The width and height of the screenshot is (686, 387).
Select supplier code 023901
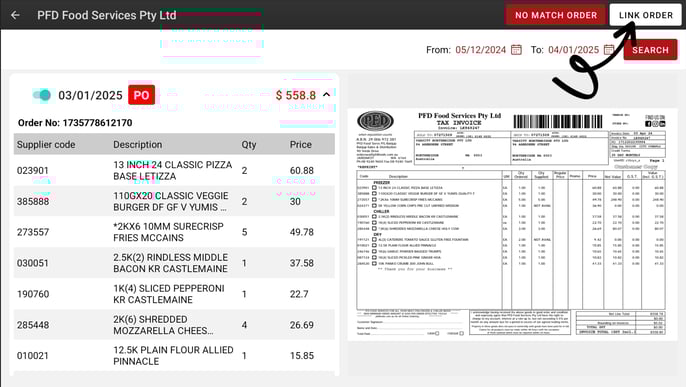tap(32, 171)
